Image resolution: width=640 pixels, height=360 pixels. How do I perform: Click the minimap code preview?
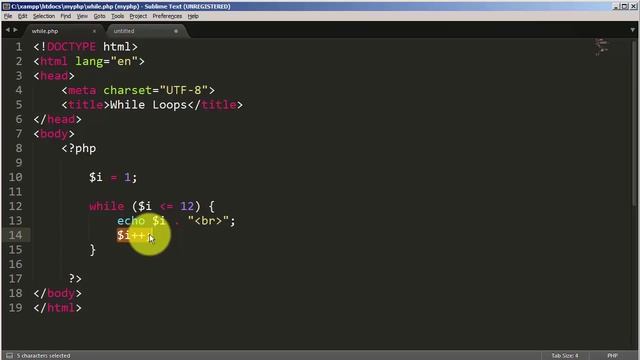[x=601, y=47]
